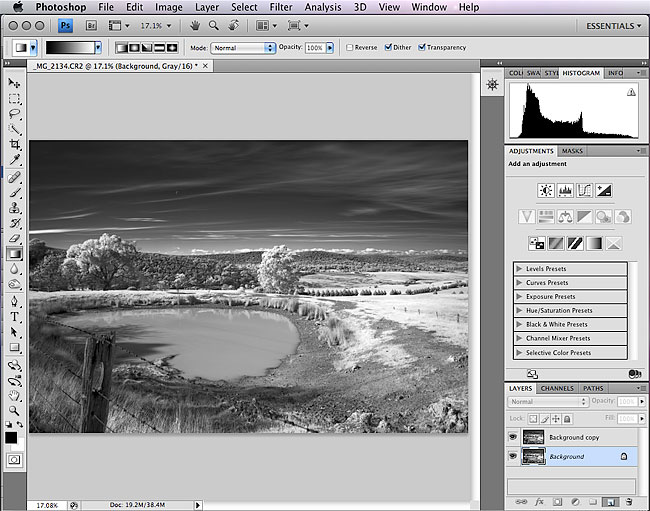
Task: Select the Move tool
Action: (x=15, y=84)
